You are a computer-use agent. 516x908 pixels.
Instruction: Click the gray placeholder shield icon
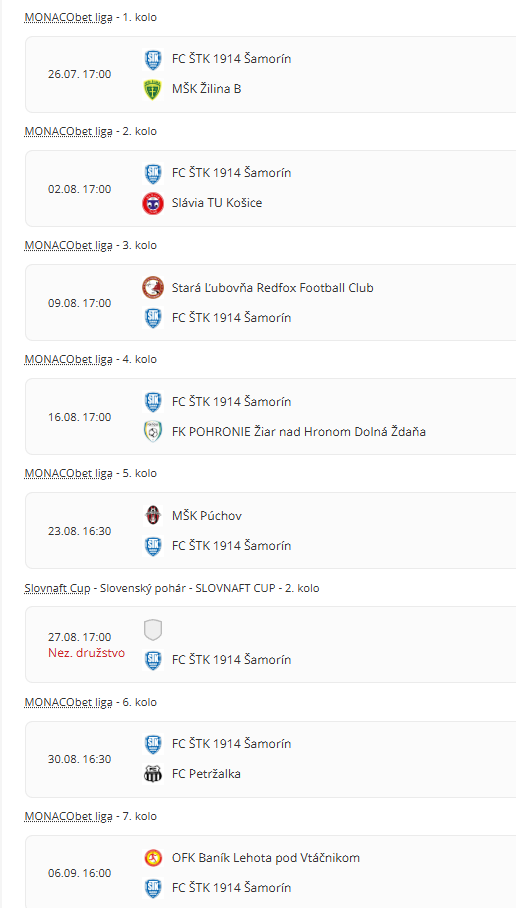point(153,630)
